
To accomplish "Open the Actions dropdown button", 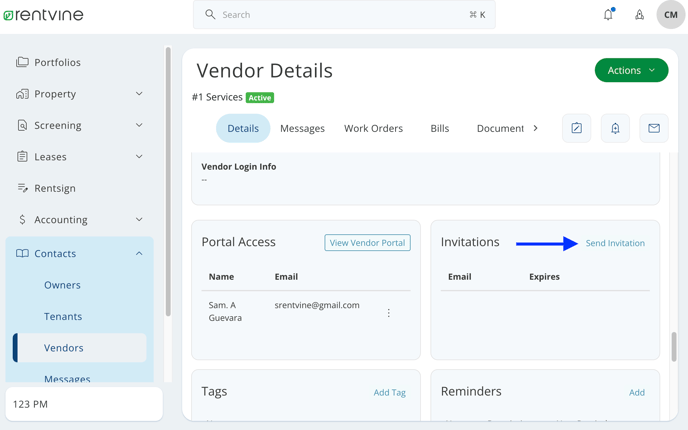I will 631,70.
